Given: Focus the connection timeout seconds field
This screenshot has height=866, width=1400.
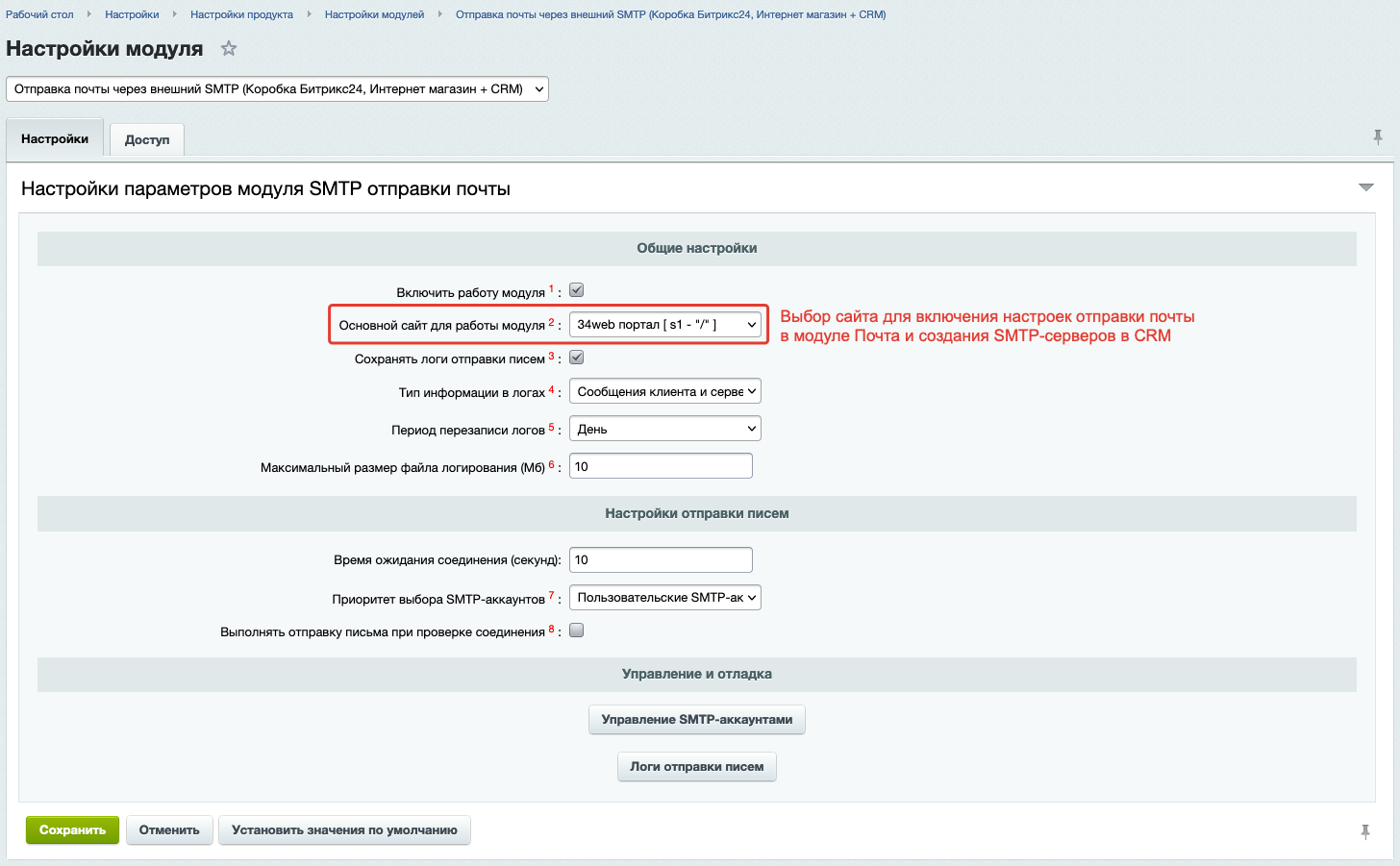Looking at the screenshot, I should 661,559.
